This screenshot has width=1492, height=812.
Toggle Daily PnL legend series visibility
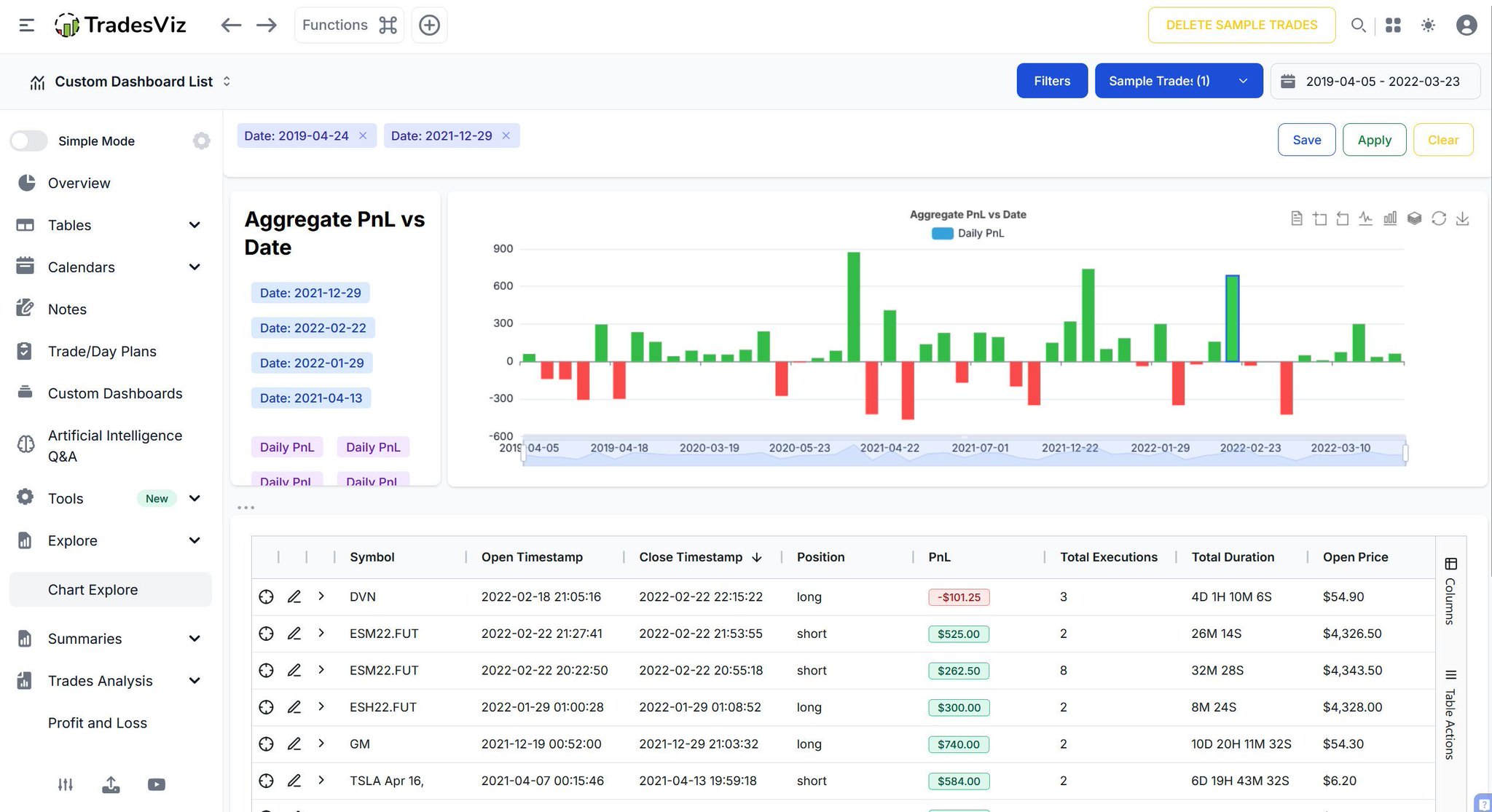(x=967, y=234)
